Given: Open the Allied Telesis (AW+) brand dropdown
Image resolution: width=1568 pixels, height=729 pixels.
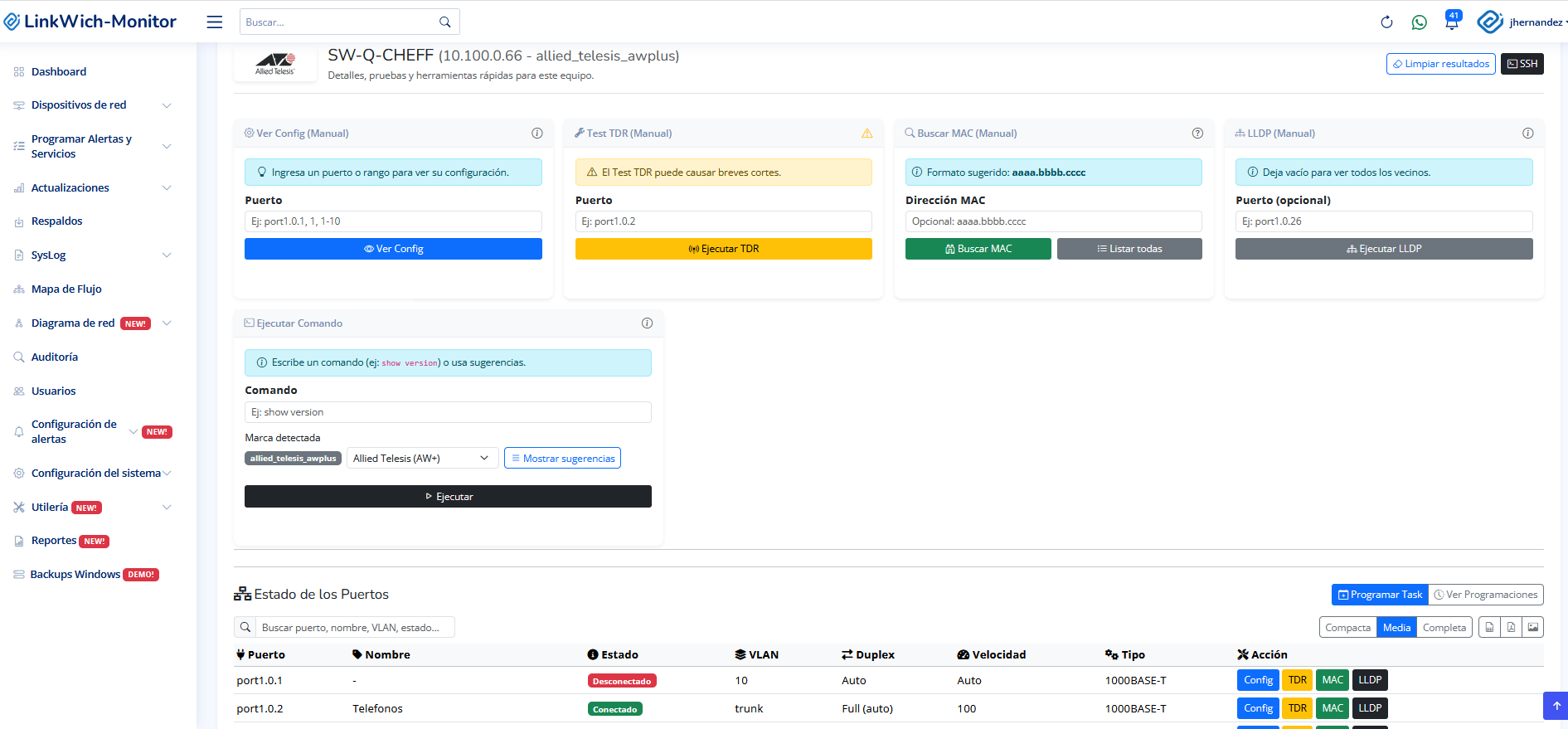Looking at the screenshot, I should click(x=421, y=459).
